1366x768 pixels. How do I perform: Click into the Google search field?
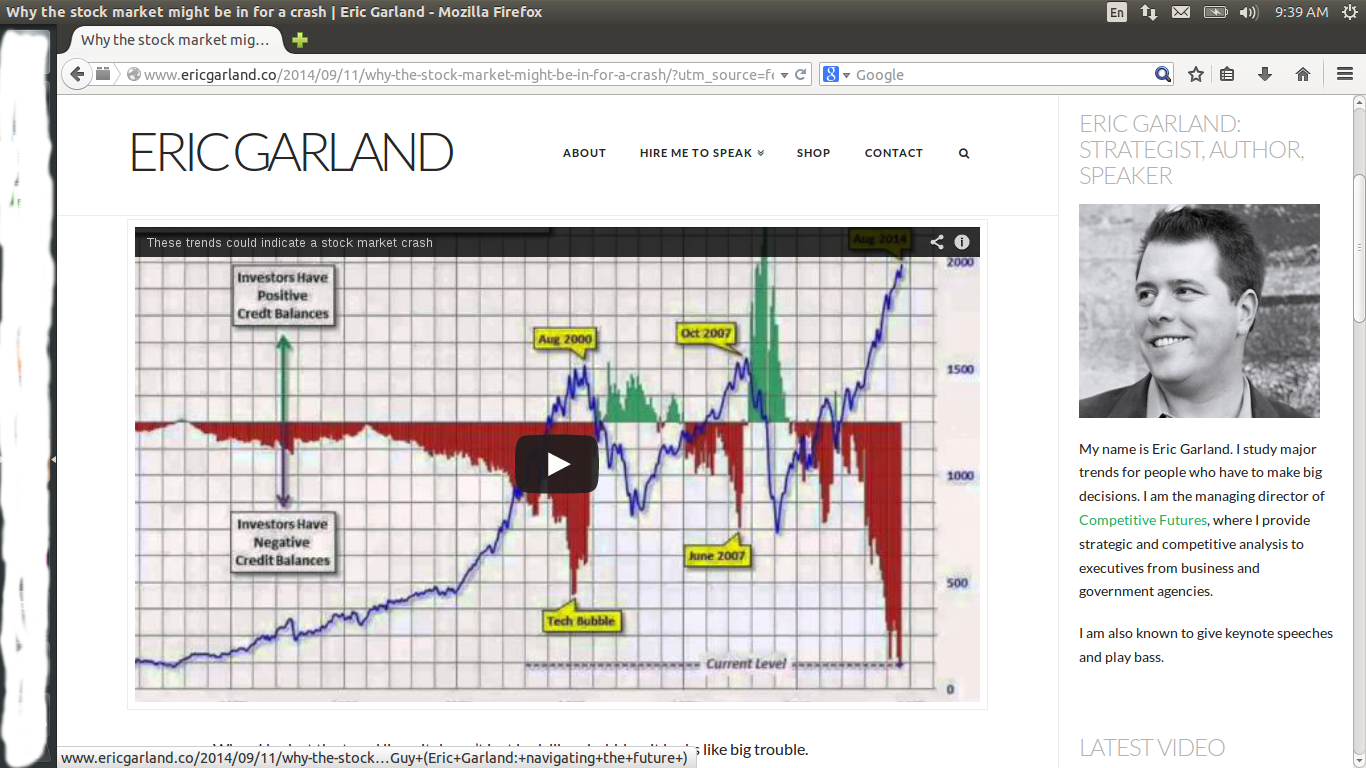tap(1003, 75)
